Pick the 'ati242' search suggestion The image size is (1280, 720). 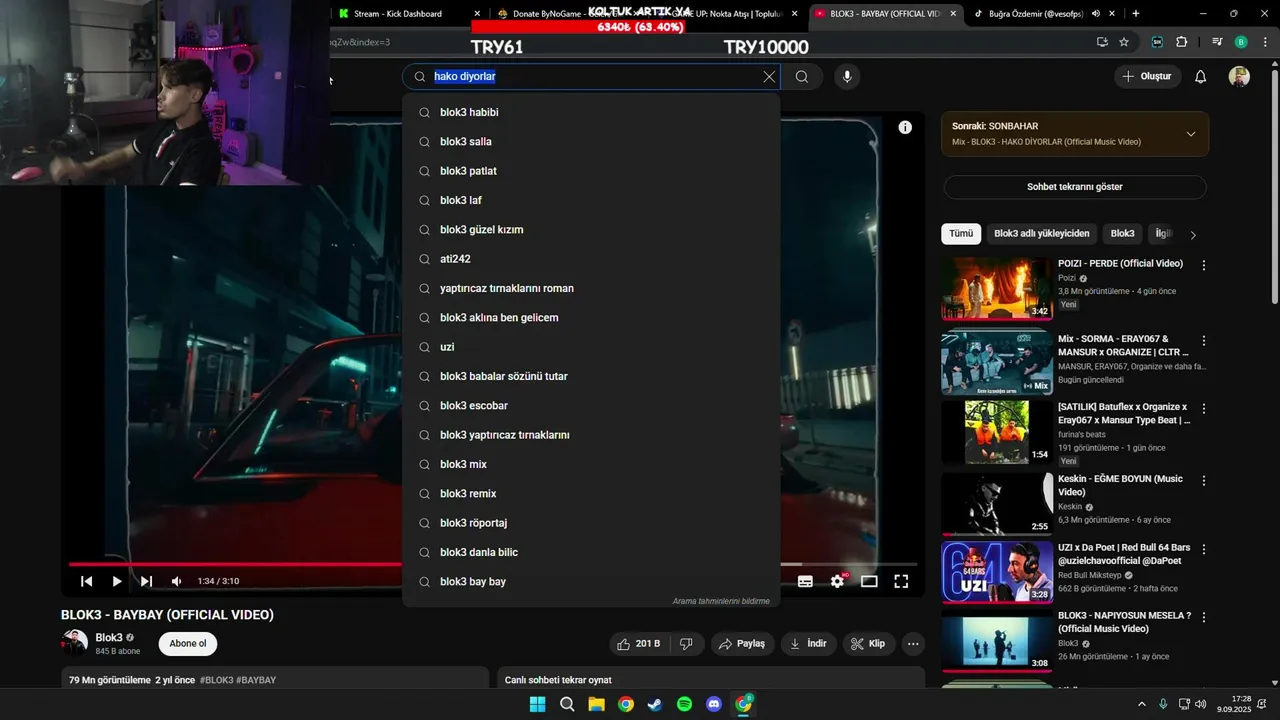(591, 259)
